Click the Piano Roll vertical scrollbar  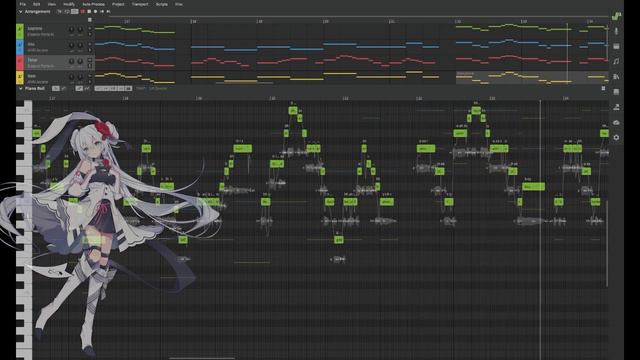pos(607,243)
